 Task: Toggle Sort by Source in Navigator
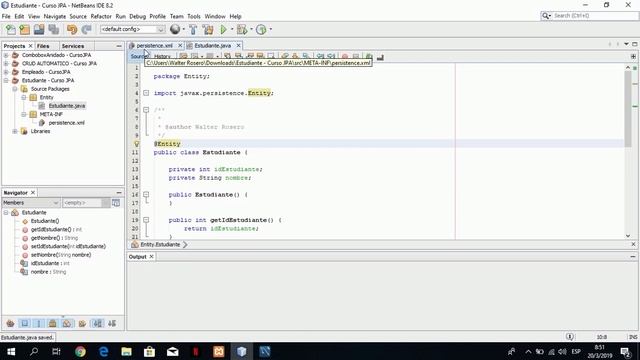pyautogui.click(x=112, y=324)
